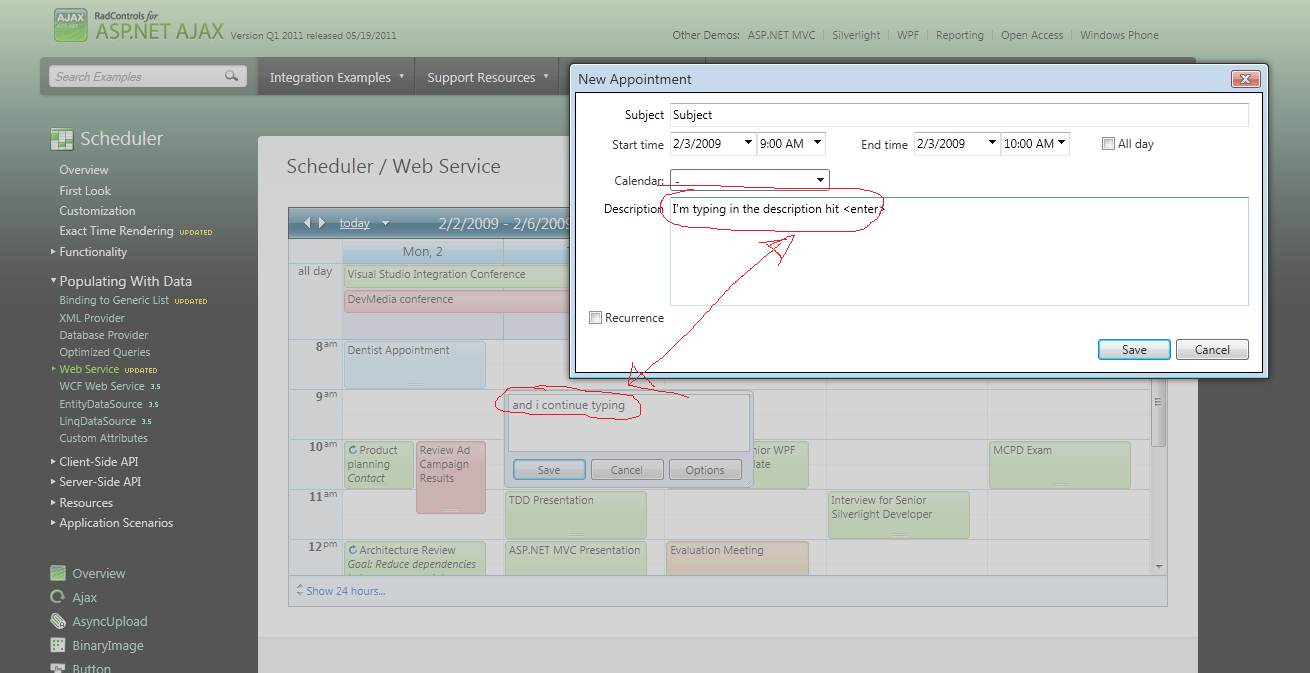This screenshot has height=673, width=1310.
Task: Click the BinaryImage icon
Action: 59,645
